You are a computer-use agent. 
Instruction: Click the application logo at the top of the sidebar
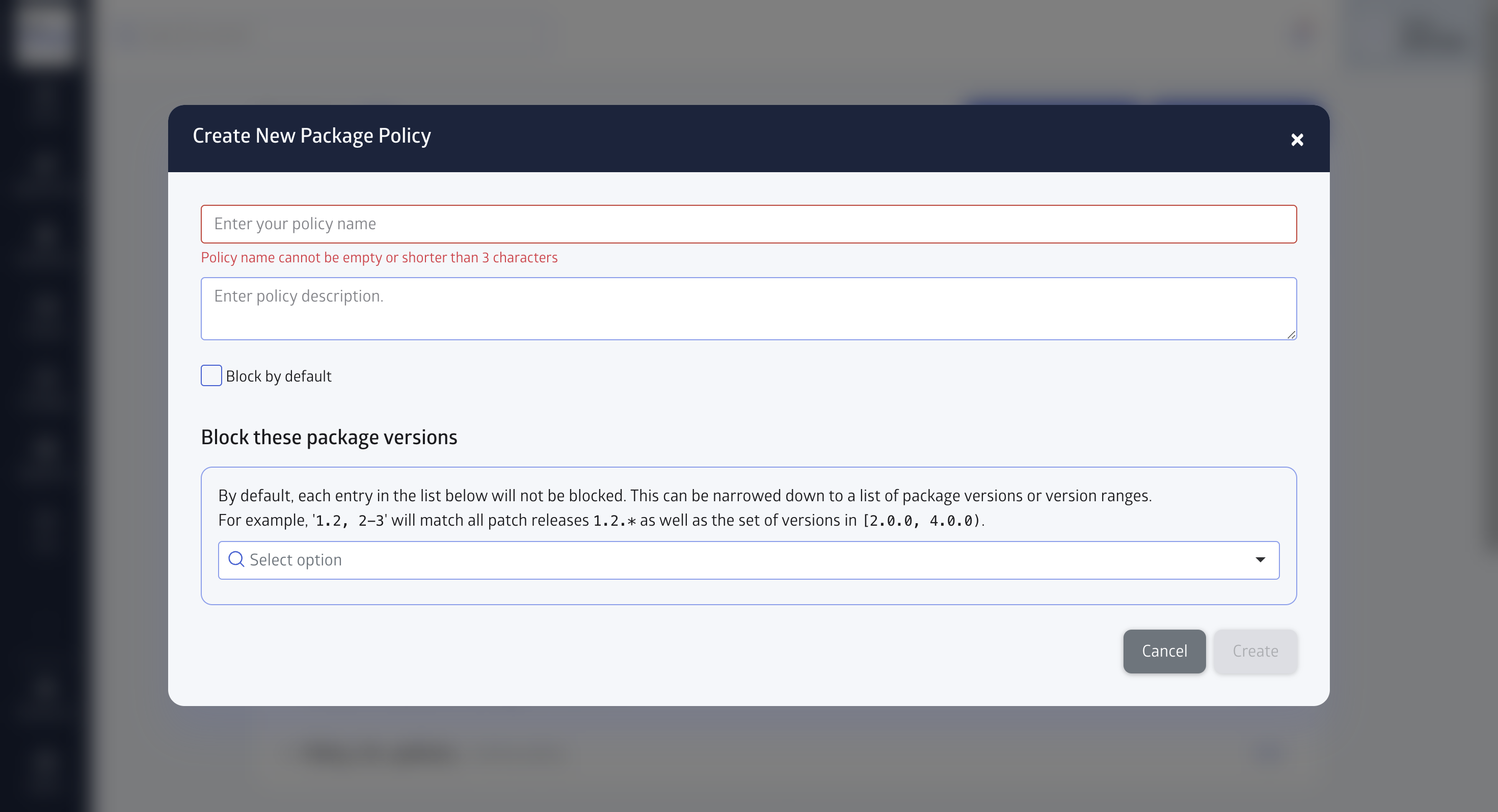(x=44, y=36)
